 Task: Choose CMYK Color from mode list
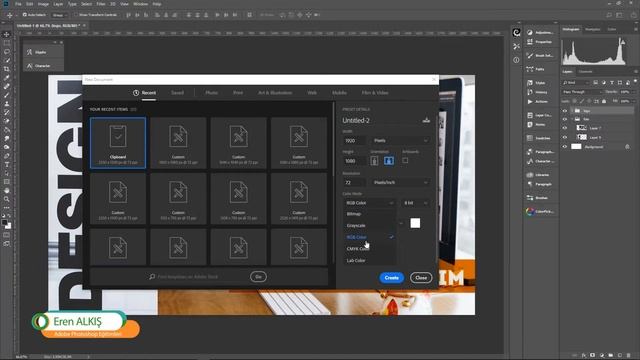click(369, 249)
